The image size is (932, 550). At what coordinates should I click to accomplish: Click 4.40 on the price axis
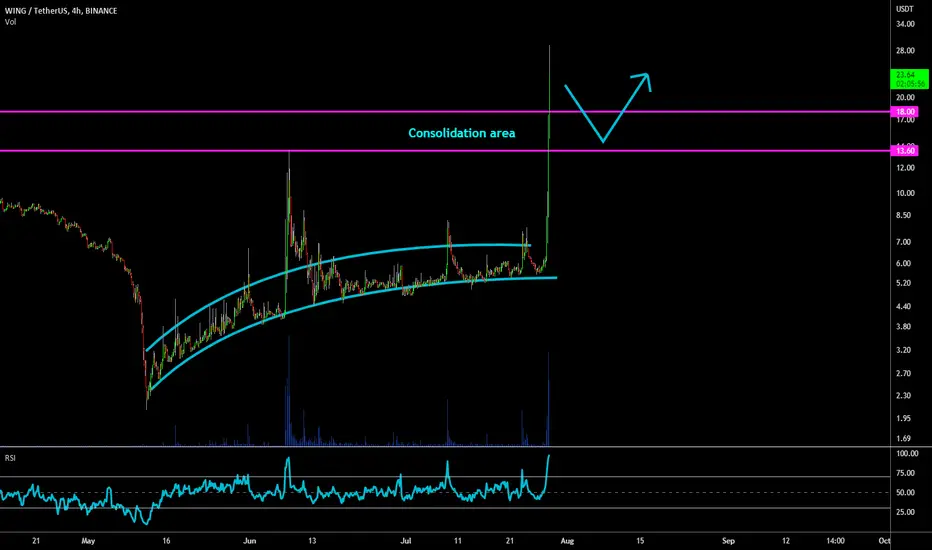coord(903,307)
